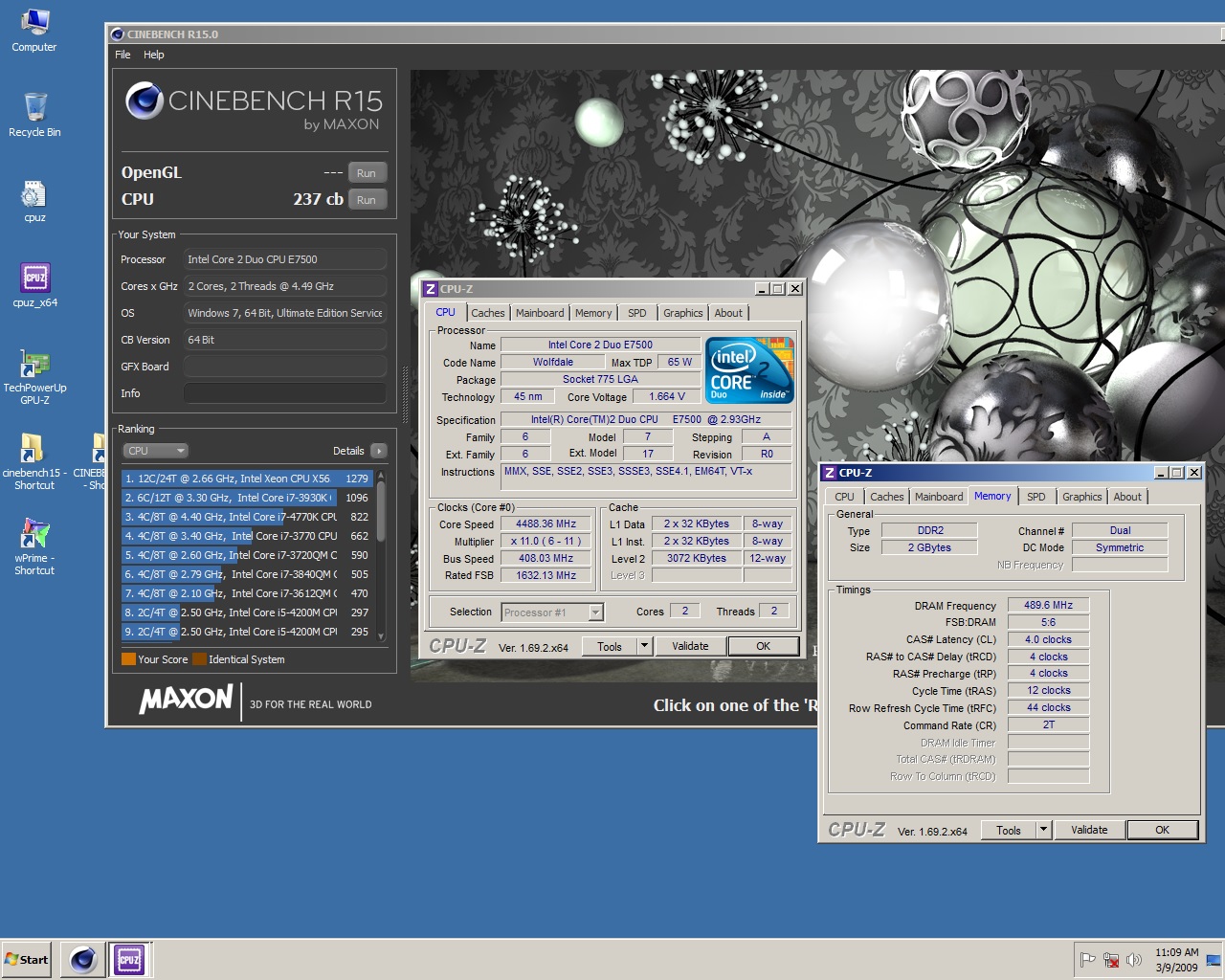Open the Help menu in Cinebench
The height and width of the screenshot is (980, 1225).
tap(154, 55)
